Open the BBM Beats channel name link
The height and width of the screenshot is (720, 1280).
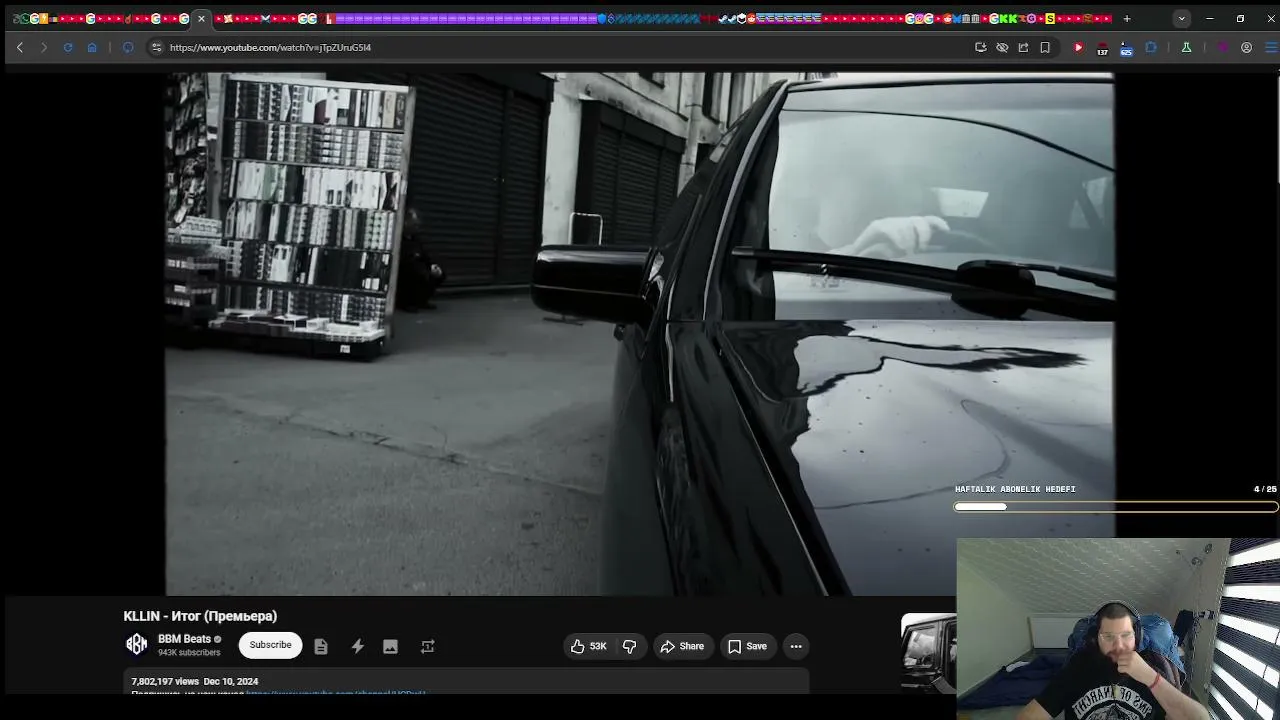[x=184, y=639]
